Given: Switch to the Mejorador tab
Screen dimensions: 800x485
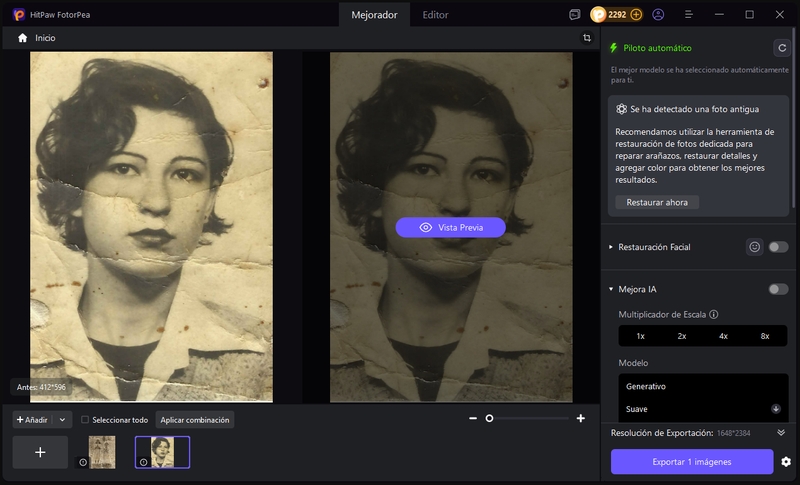Looking at the screenshot, I should coord(374,15).
